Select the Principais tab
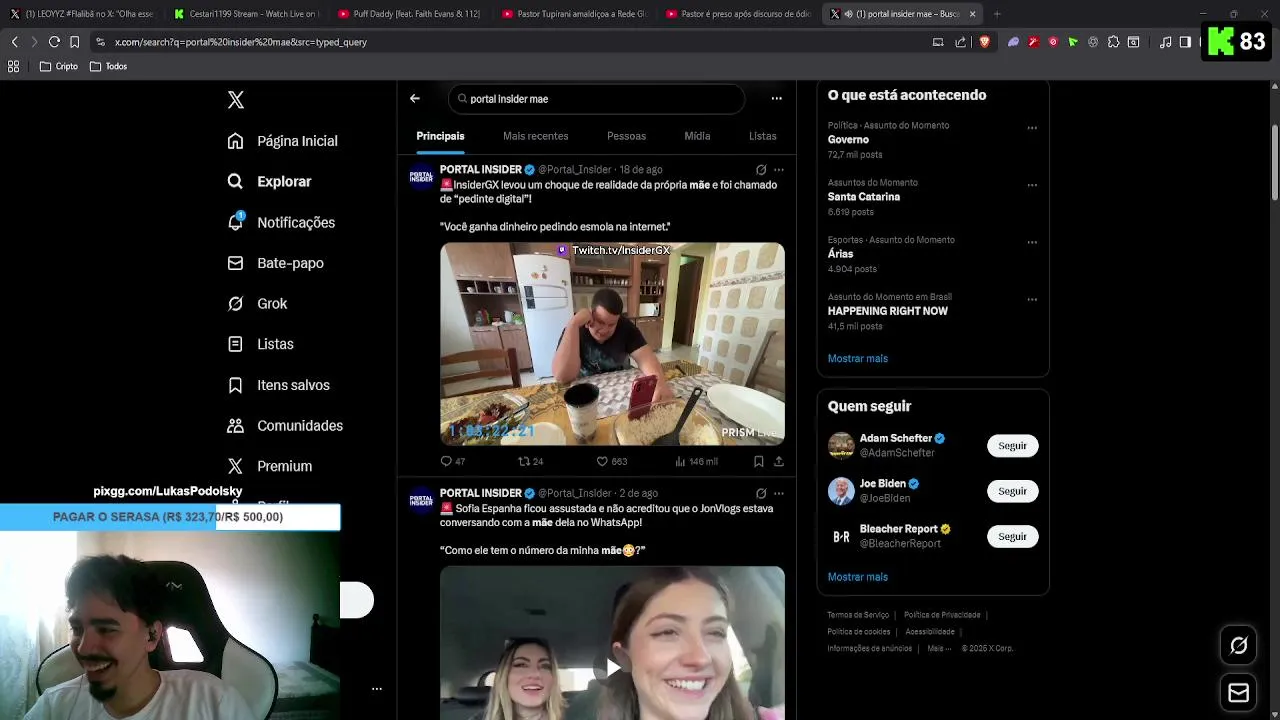 [440, 136]
